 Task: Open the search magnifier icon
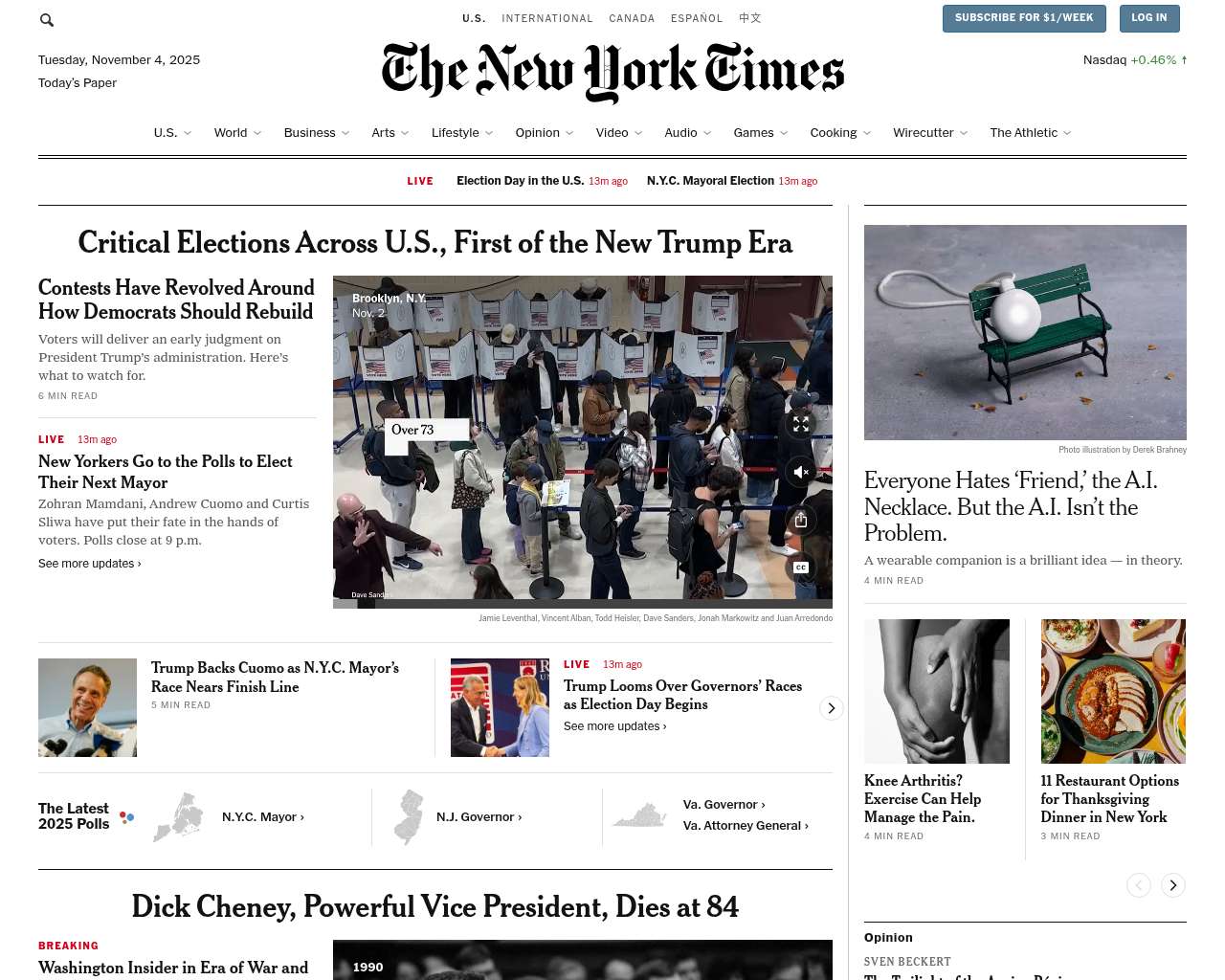(x=47, y=20)
